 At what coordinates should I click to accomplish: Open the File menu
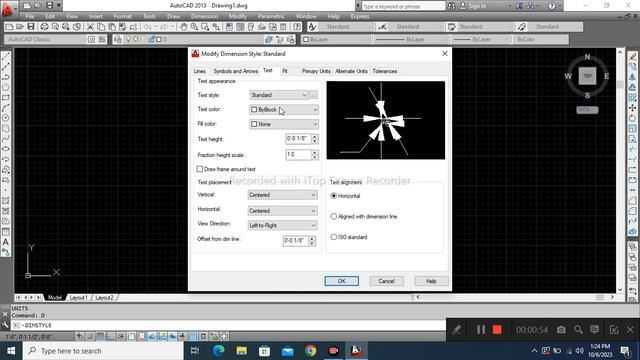pos(30,16)
